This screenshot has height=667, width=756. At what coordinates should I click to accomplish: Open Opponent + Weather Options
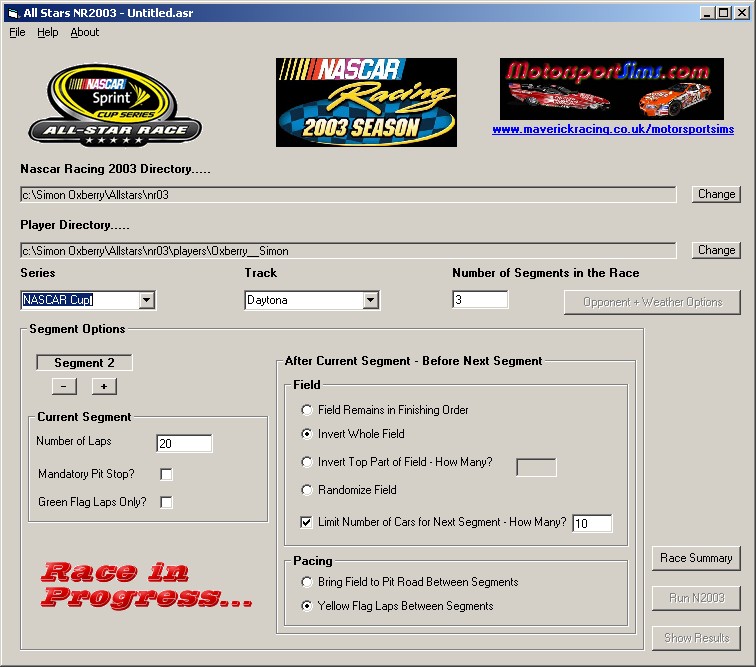tap(652, 302)
